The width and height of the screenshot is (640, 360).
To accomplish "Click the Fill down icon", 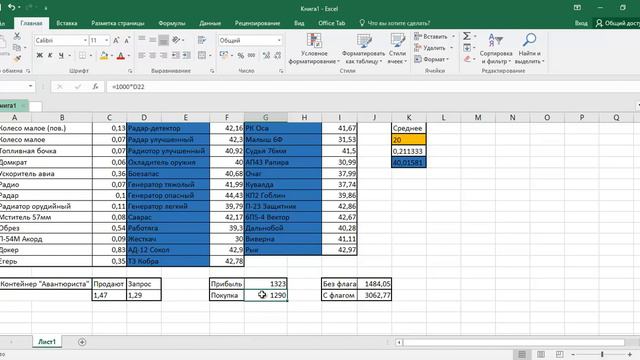I will click(x=467, y=48).
